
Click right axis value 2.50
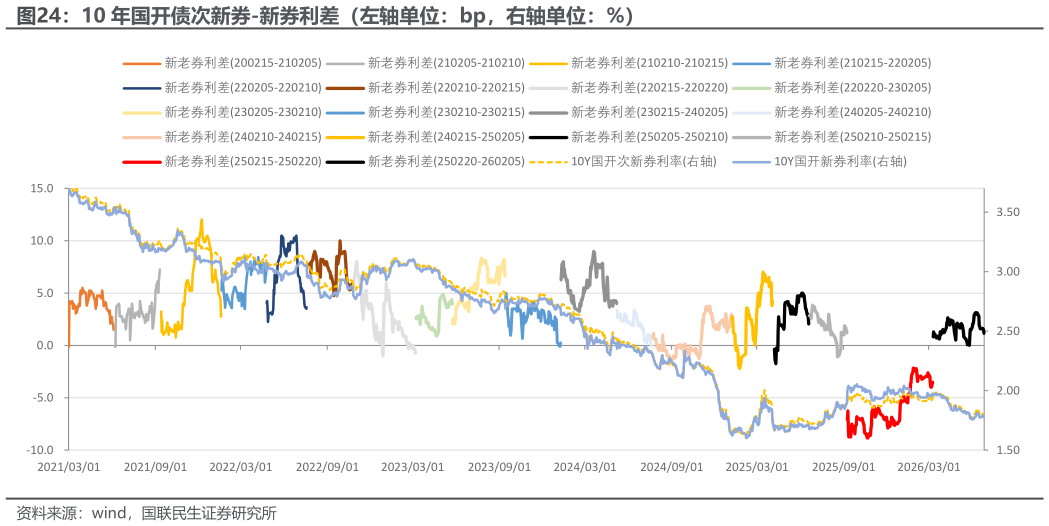tap(1007, 331)
